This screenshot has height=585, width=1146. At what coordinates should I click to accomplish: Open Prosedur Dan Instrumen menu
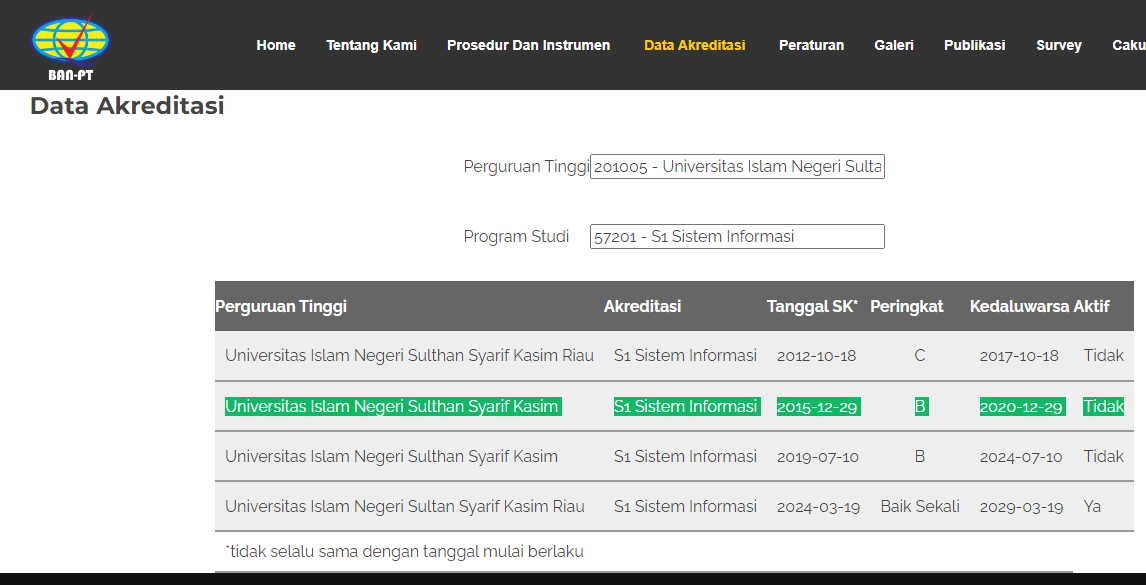(528, 45)
